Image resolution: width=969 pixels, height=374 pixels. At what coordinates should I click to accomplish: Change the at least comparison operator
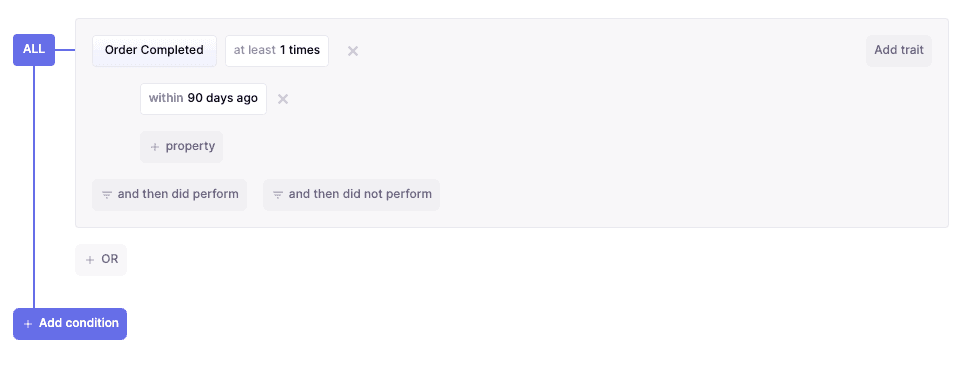coord(255,51)
